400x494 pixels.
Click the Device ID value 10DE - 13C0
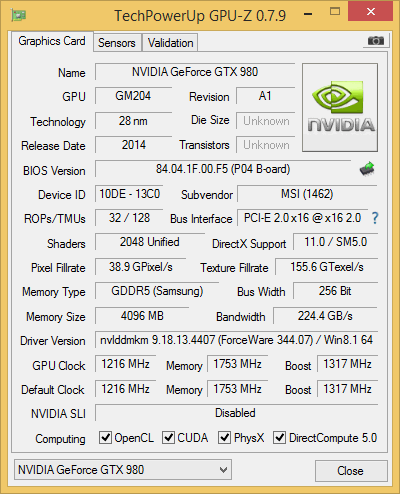[129, 194]
